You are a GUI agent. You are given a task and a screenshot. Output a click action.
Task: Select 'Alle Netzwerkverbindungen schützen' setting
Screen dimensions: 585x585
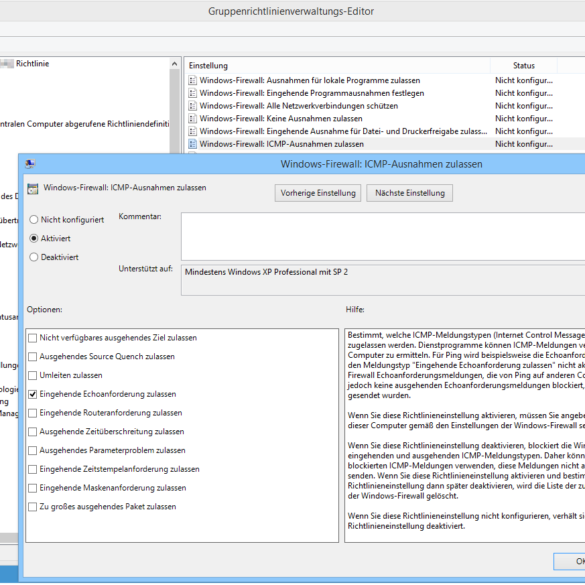(x=299, y=106)
